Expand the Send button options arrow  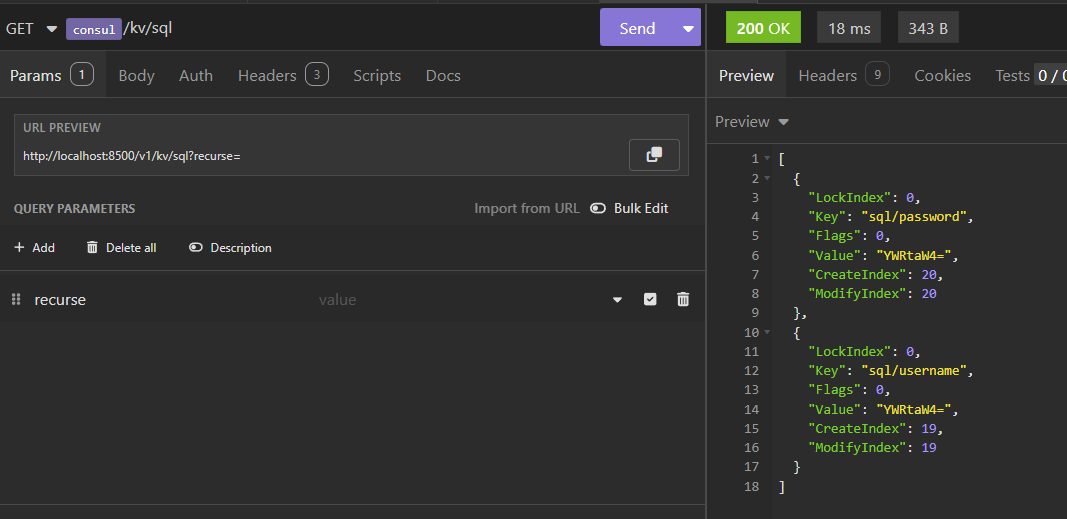[688, 28]
